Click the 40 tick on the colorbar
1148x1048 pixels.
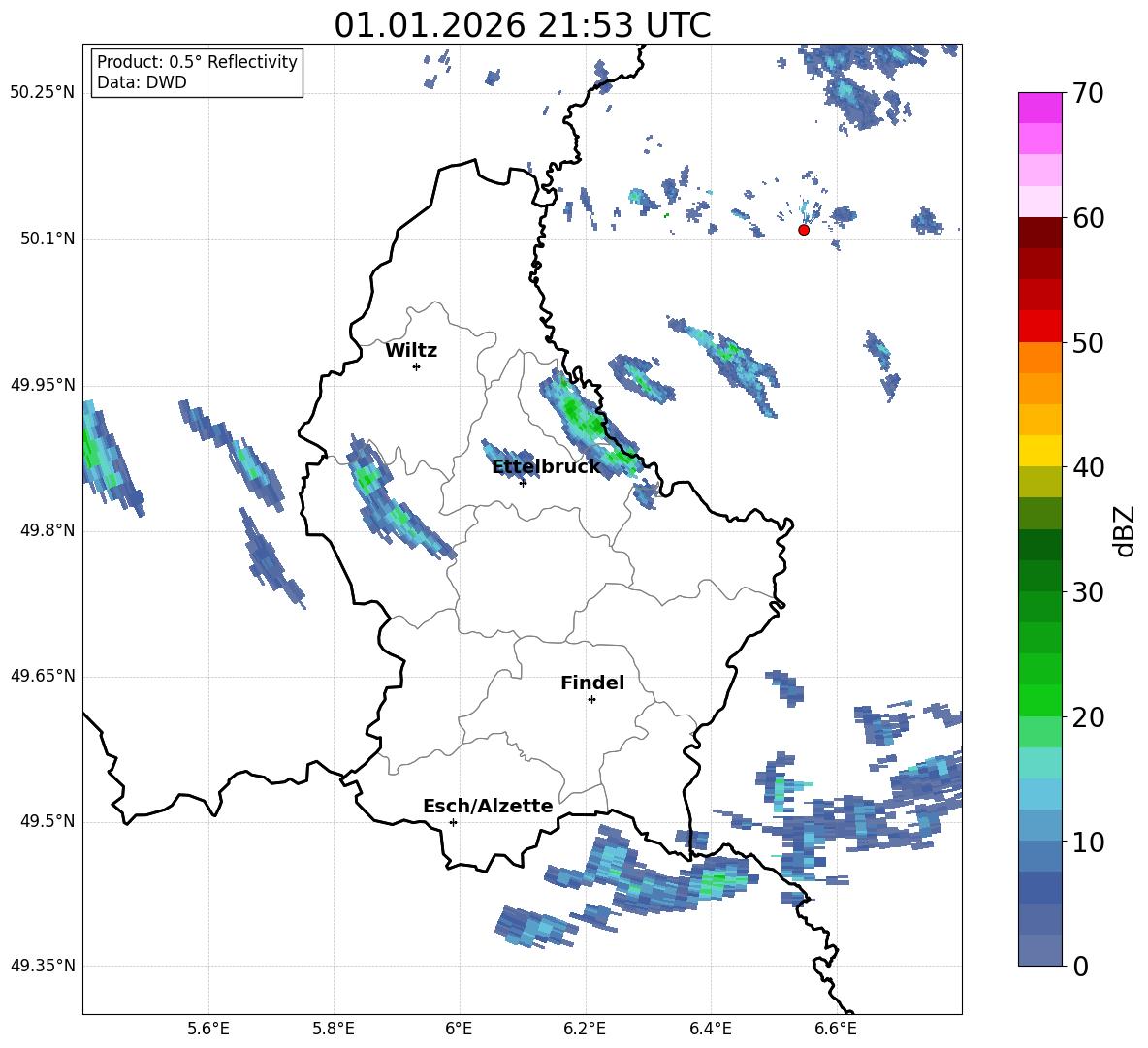point(1087,467)
